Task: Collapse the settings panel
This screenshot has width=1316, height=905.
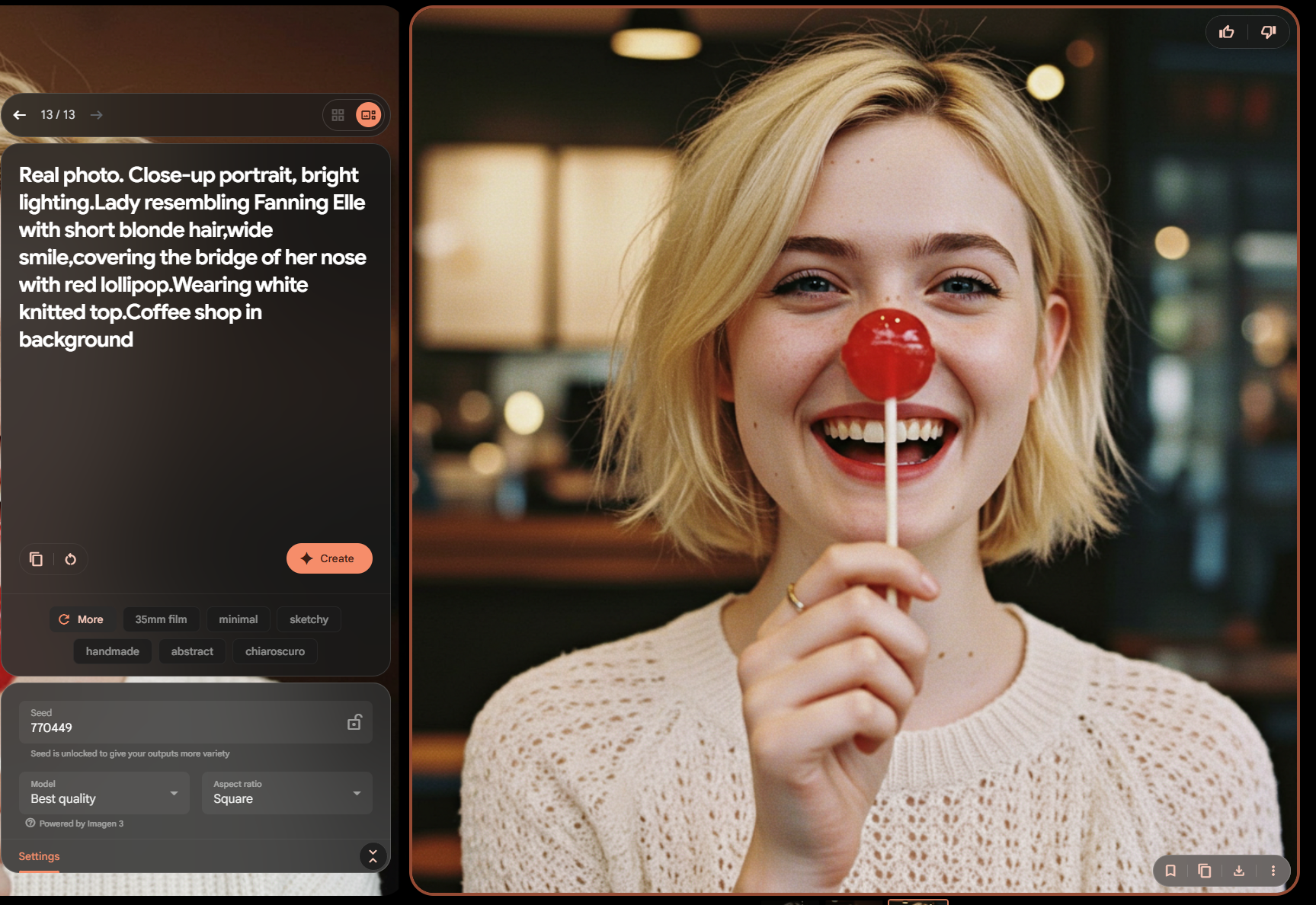Action: [x=373, y=856]
